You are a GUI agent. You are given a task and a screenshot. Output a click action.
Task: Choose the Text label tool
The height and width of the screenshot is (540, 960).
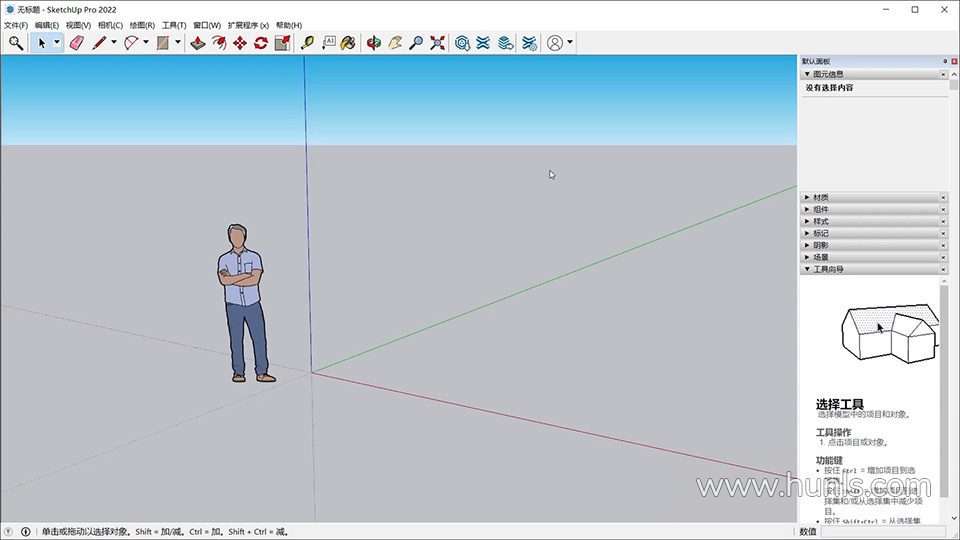[x=329, y=43]
